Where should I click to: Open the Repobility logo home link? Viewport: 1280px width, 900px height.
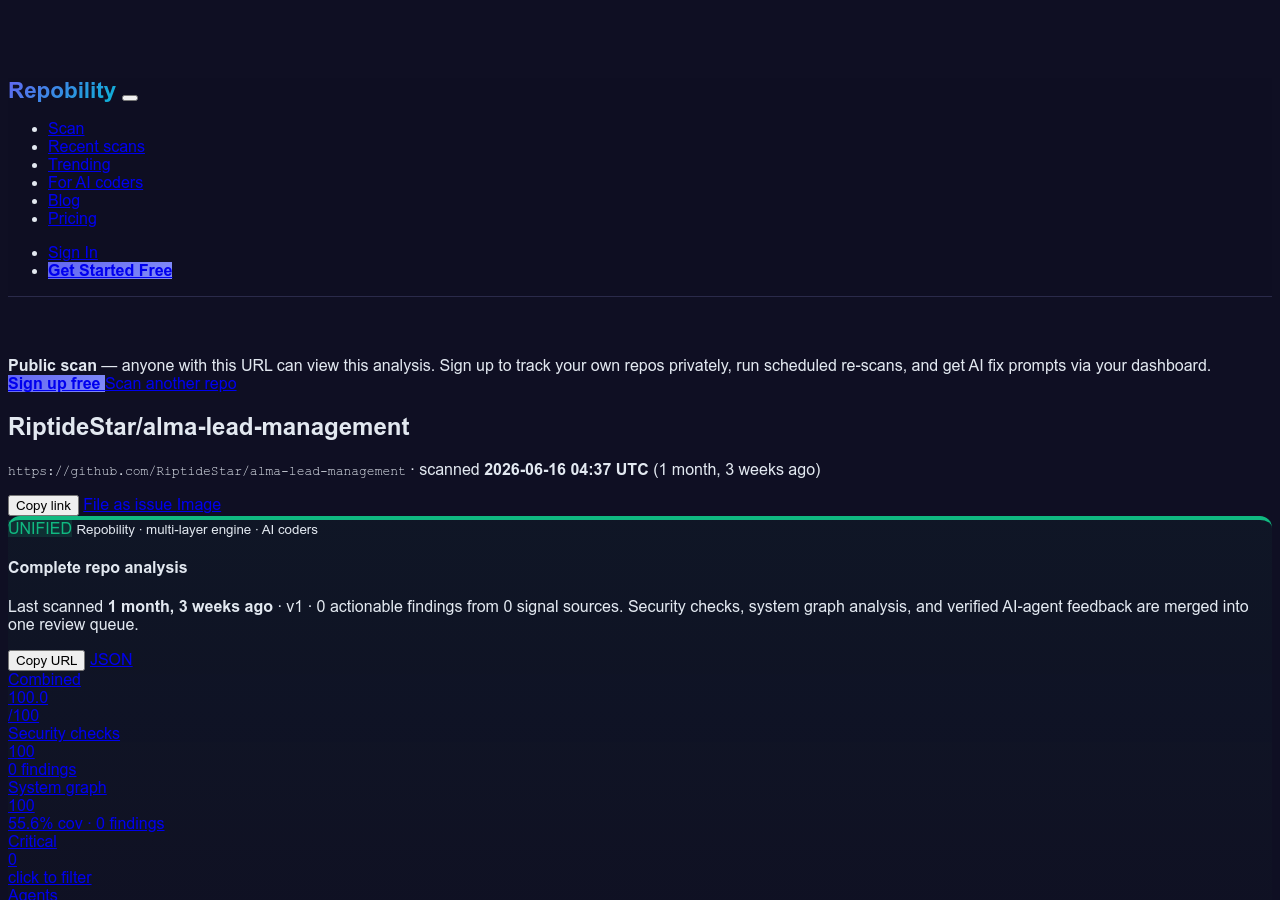pos(62,91)
